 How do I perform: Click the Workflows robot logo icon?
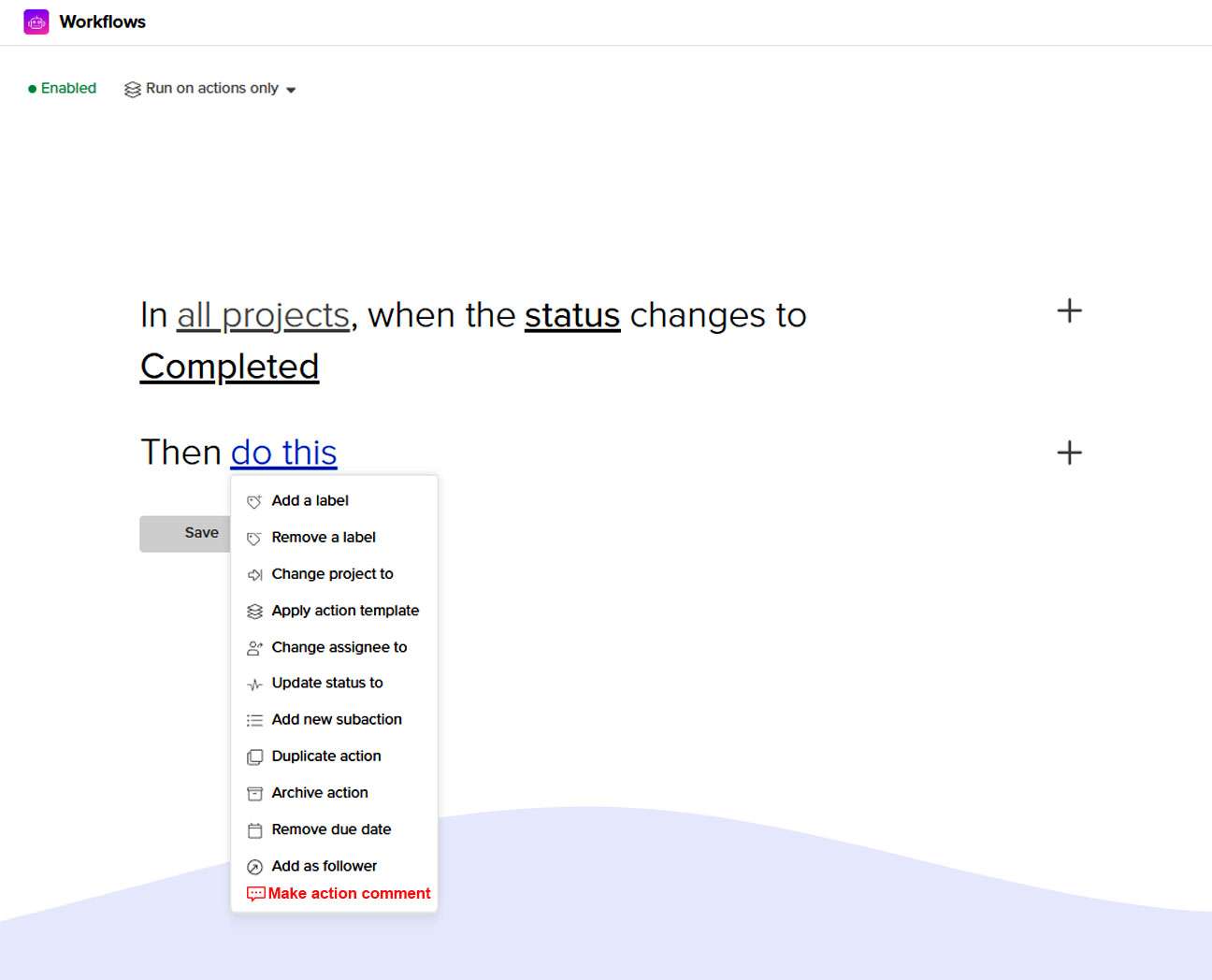[x=36, y=22]
